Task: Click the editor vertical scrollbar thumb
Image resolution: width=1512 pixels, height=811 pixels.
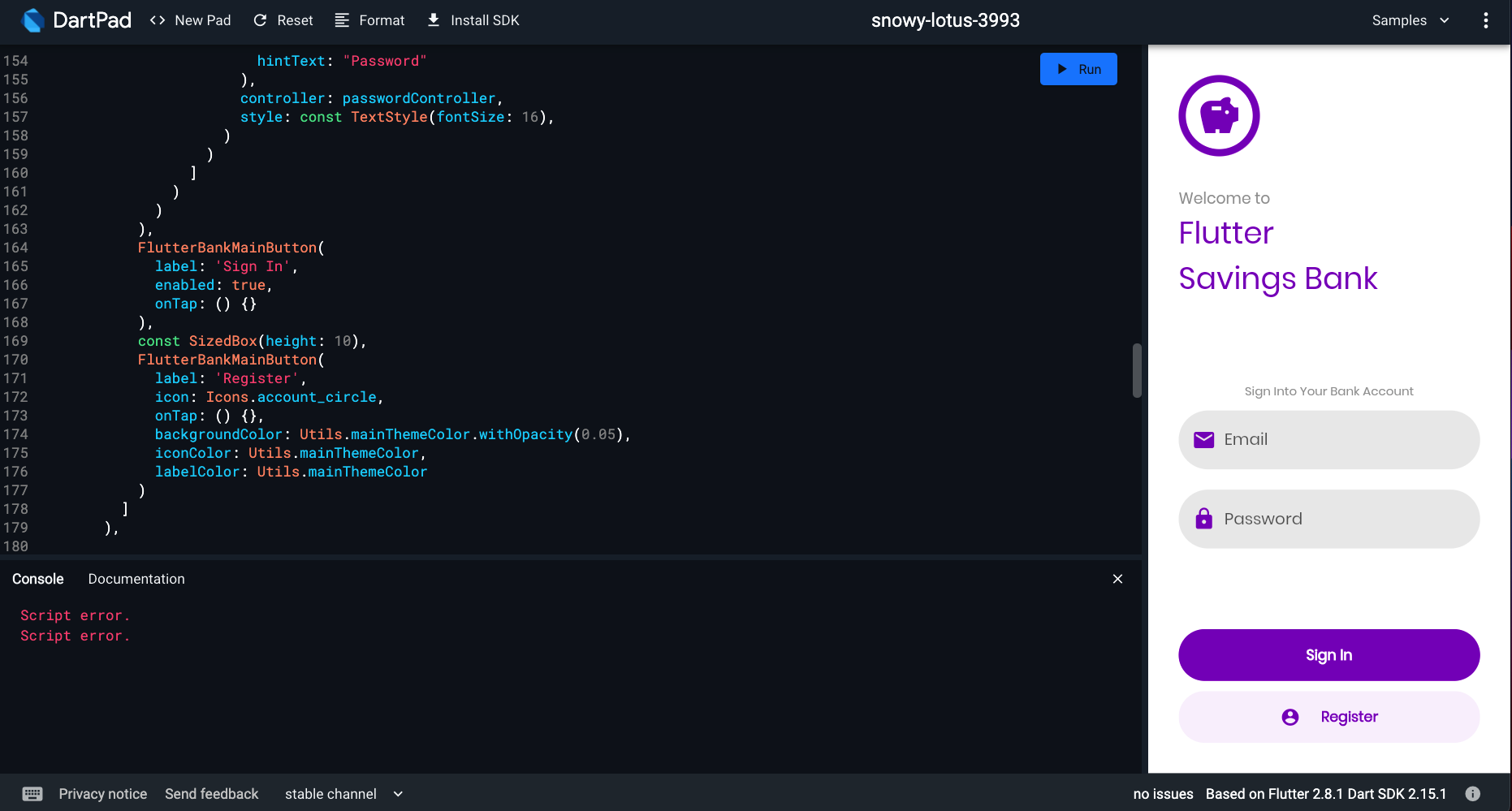Action: pyautogui.click(x=1137, y=370)
